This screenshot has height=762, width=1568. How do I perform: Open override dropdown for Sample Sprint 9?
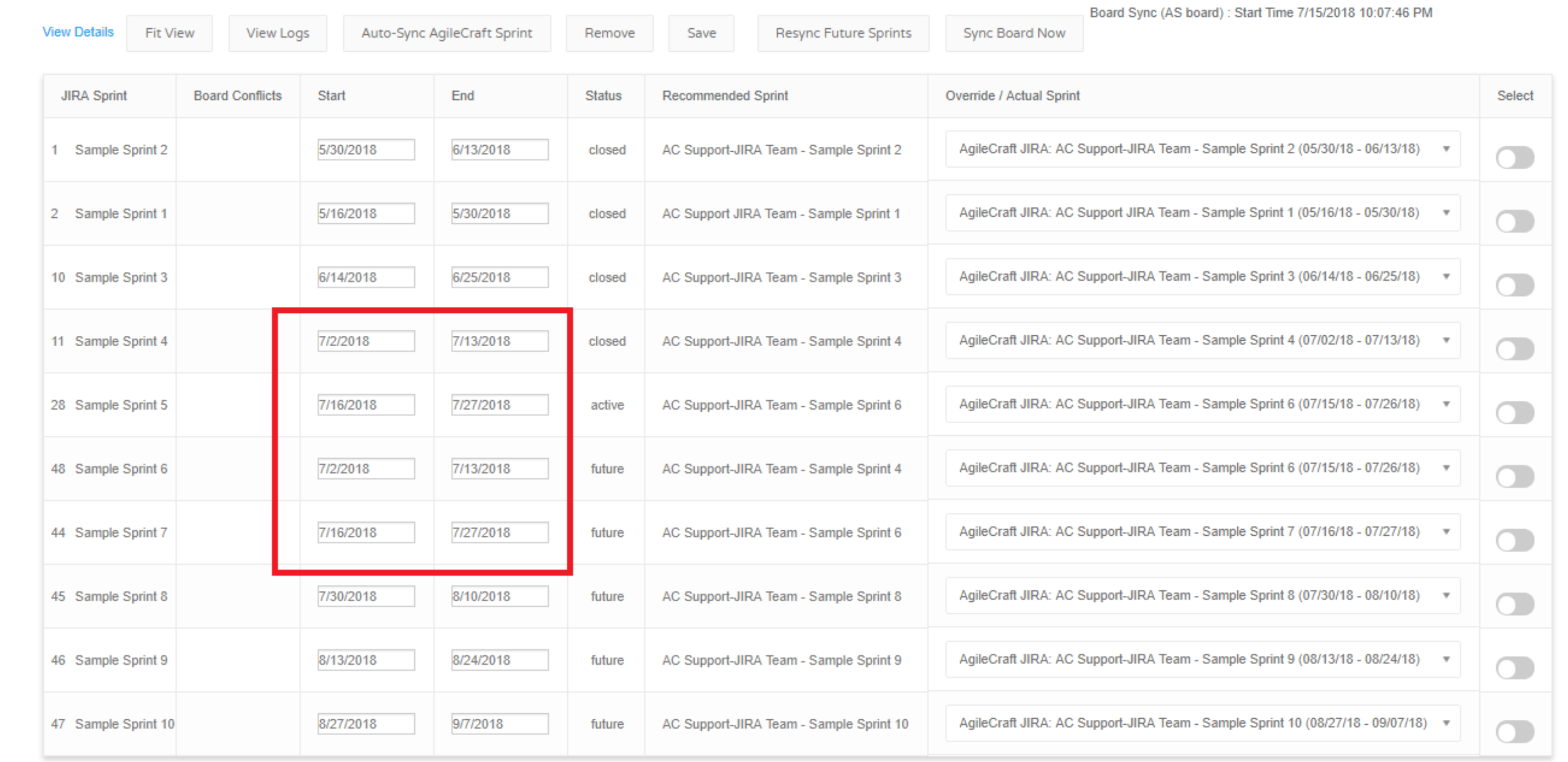tap(1203, 659)
